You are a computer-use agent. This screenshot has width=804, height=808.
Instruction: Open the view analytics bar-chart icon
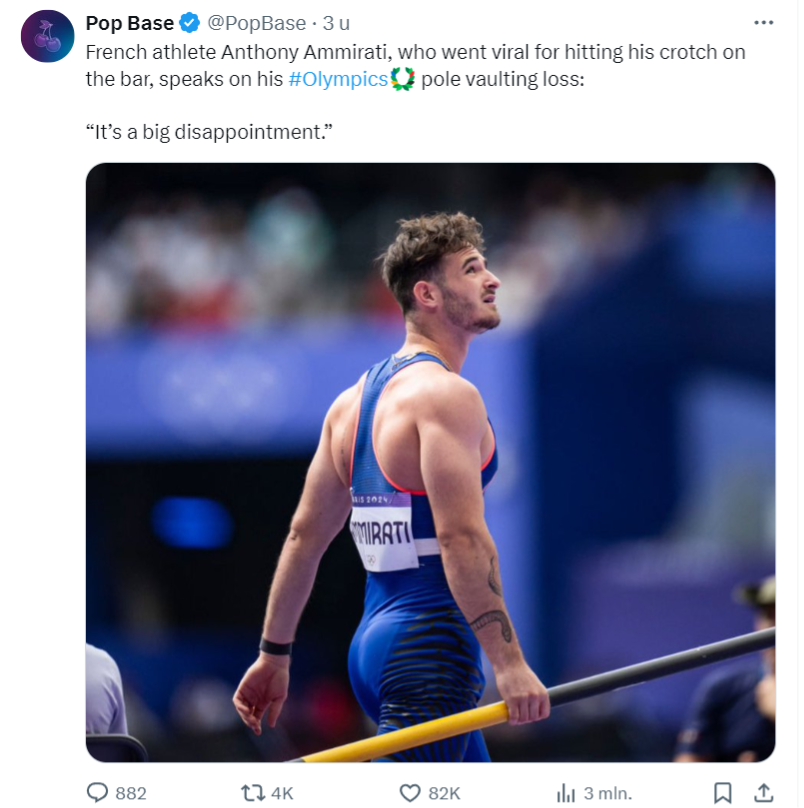coord(566,793)
